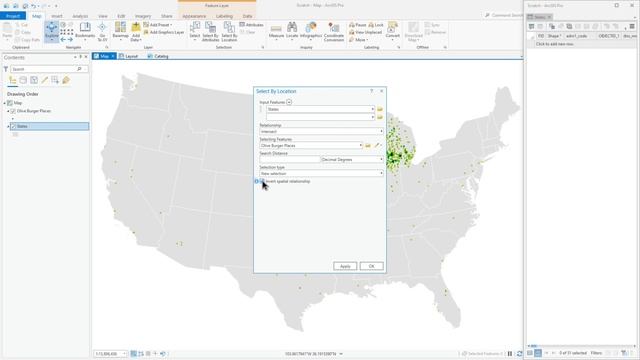Click the Previous Extent arrow
The width and height of the screenshot is (640, 360).
tap(63, 40)
